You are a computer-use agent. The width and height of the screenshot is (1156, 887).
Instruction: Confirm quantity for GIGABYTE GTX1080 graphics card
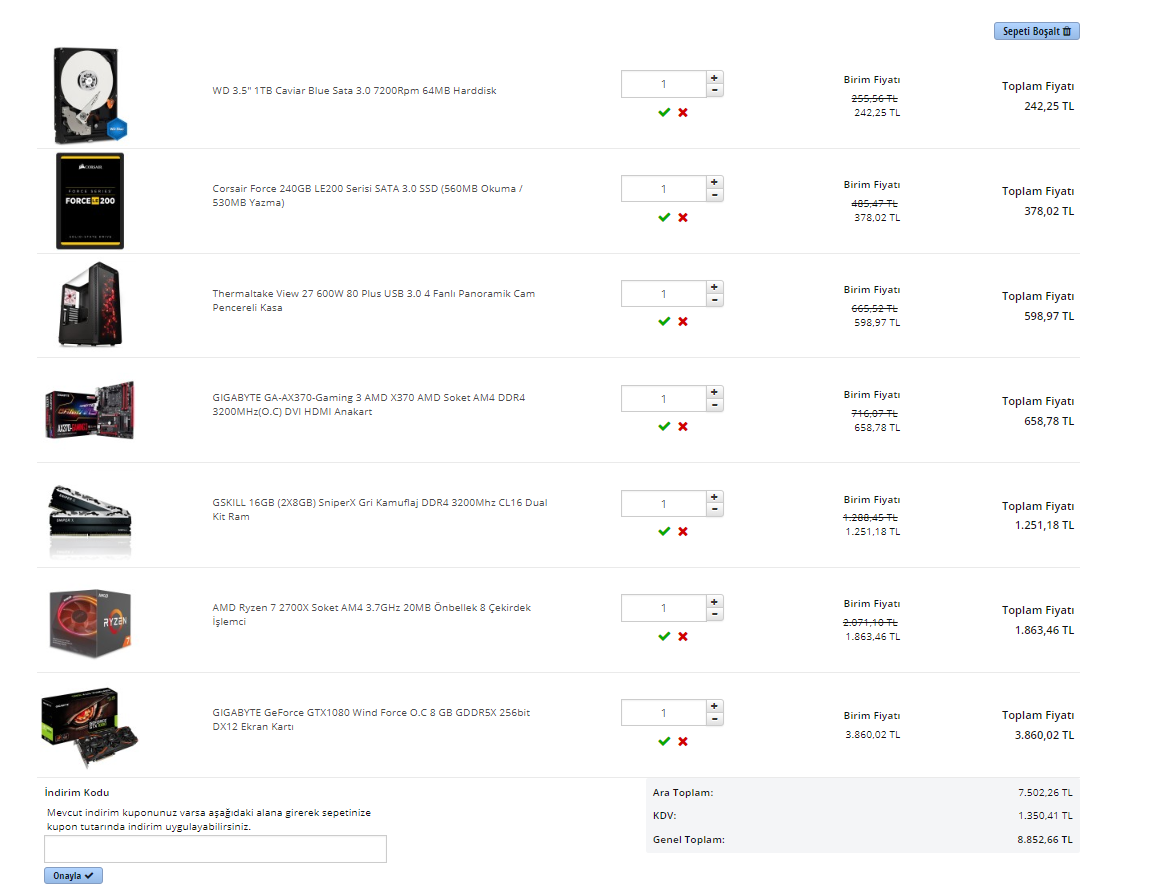click(x=664, y=742)
